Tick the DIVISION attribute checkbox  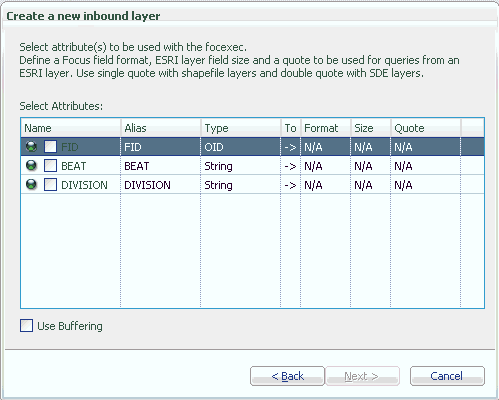pyautogui.click(x=50, y=184)
